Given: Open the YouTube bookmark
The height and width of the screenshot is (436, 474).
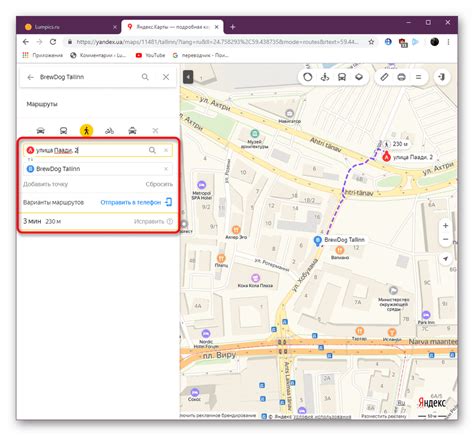Looking at the screenshot, I should tap(150, 55).
